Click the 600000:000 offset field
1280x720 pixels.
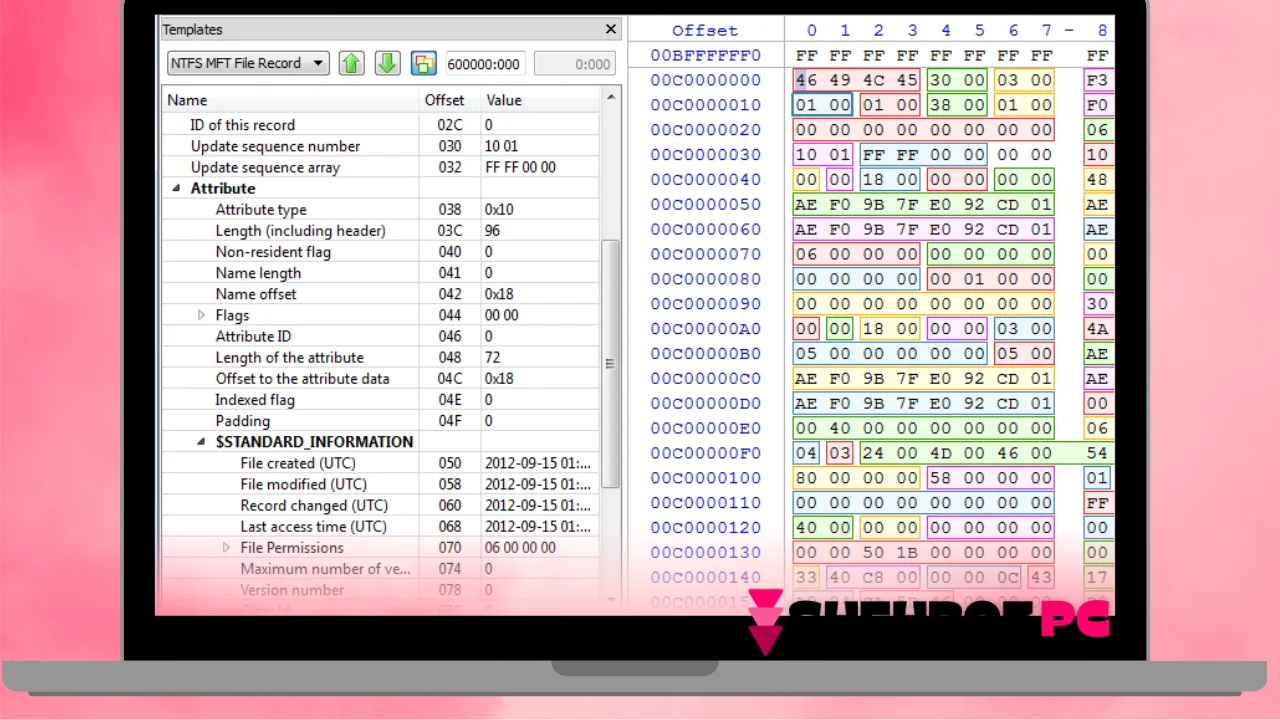tap(485, 64)
